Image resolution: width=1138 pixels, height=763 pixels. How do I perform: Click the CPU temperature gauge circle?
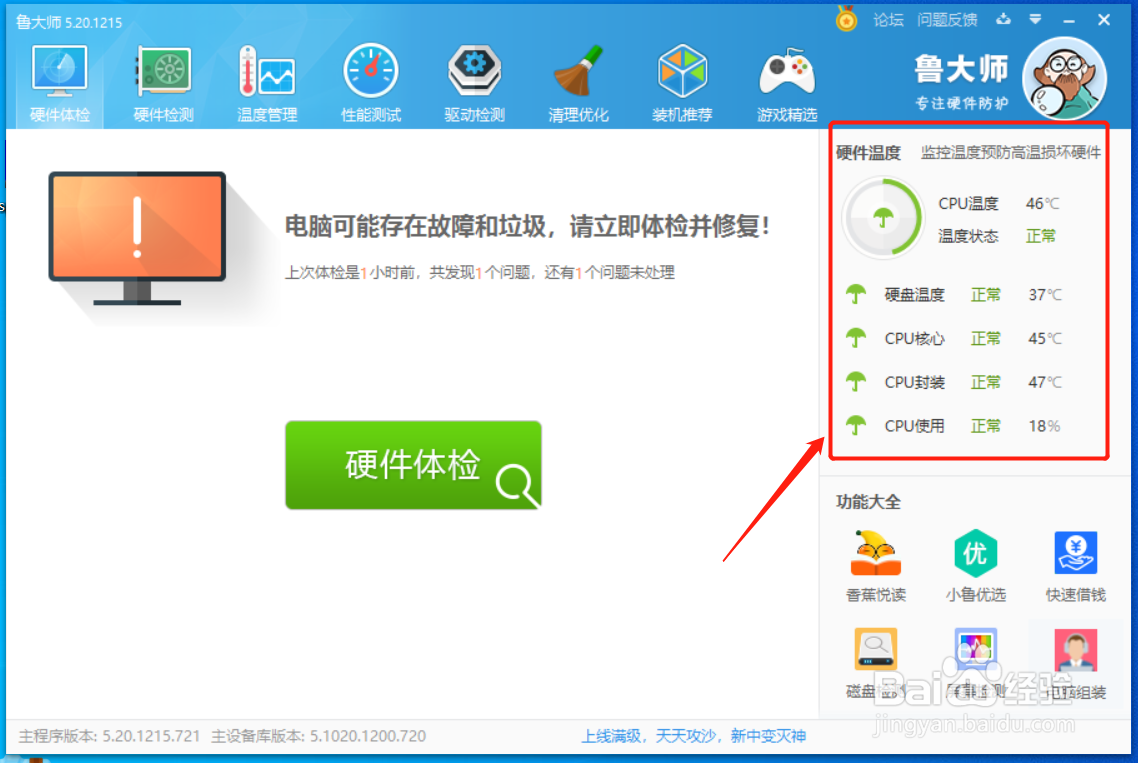coord(883,218)
